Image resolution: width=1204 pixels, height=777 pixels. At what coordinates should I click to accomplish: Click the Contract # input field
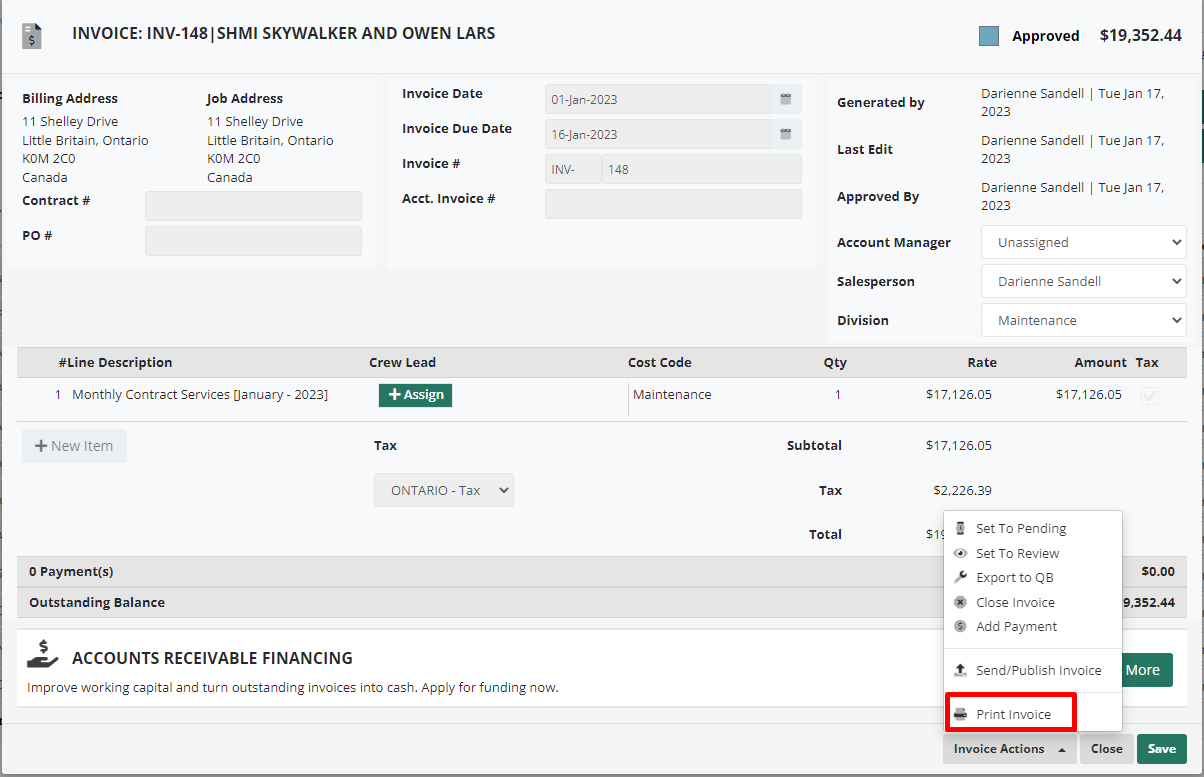click(x=253, y=206)
